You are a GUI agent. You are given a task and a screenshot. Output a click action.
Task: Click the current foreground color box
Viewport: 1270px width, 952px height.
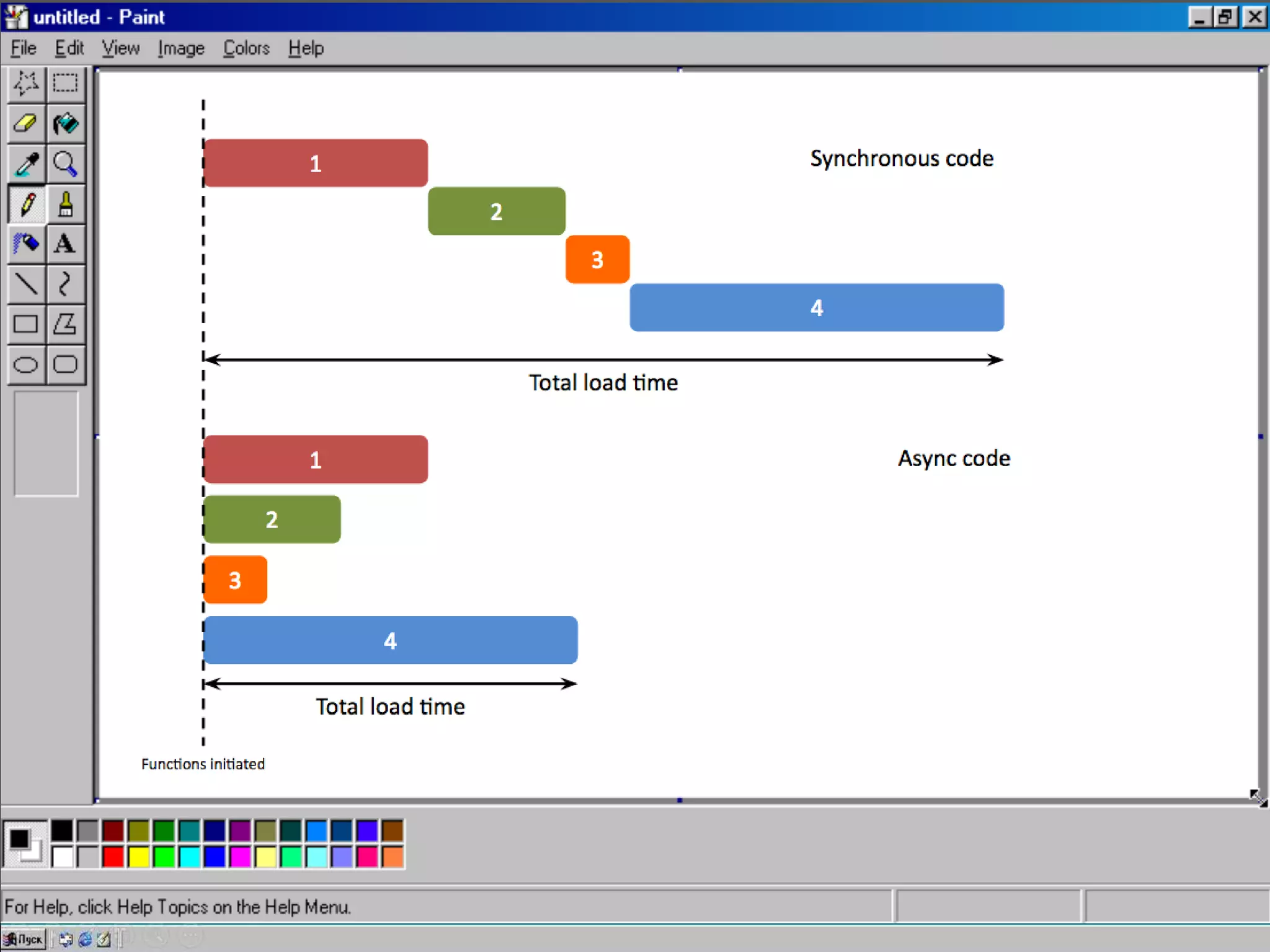[19, 838]
